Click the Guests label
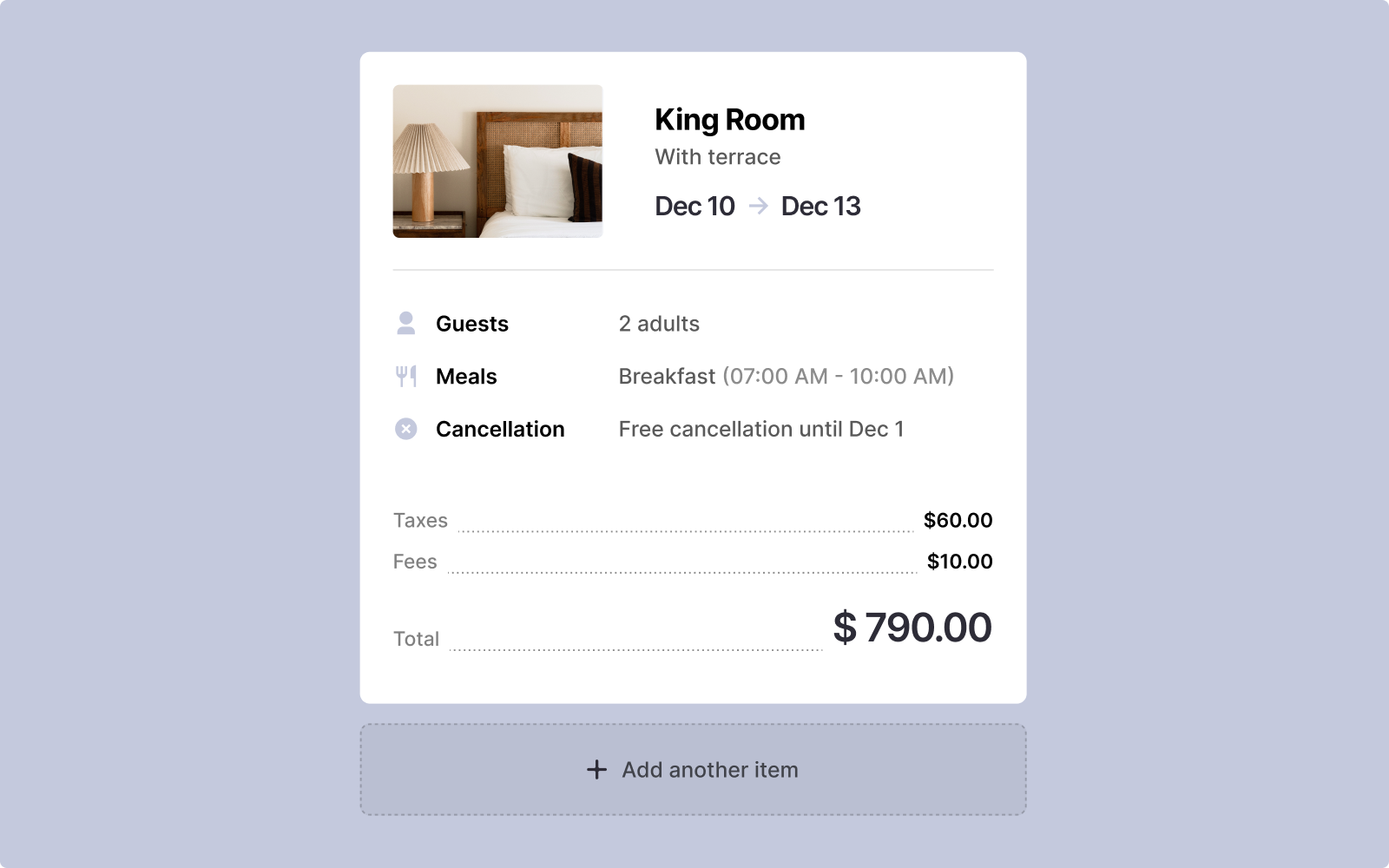This screenshot has width=1389, height=868. 471,324
